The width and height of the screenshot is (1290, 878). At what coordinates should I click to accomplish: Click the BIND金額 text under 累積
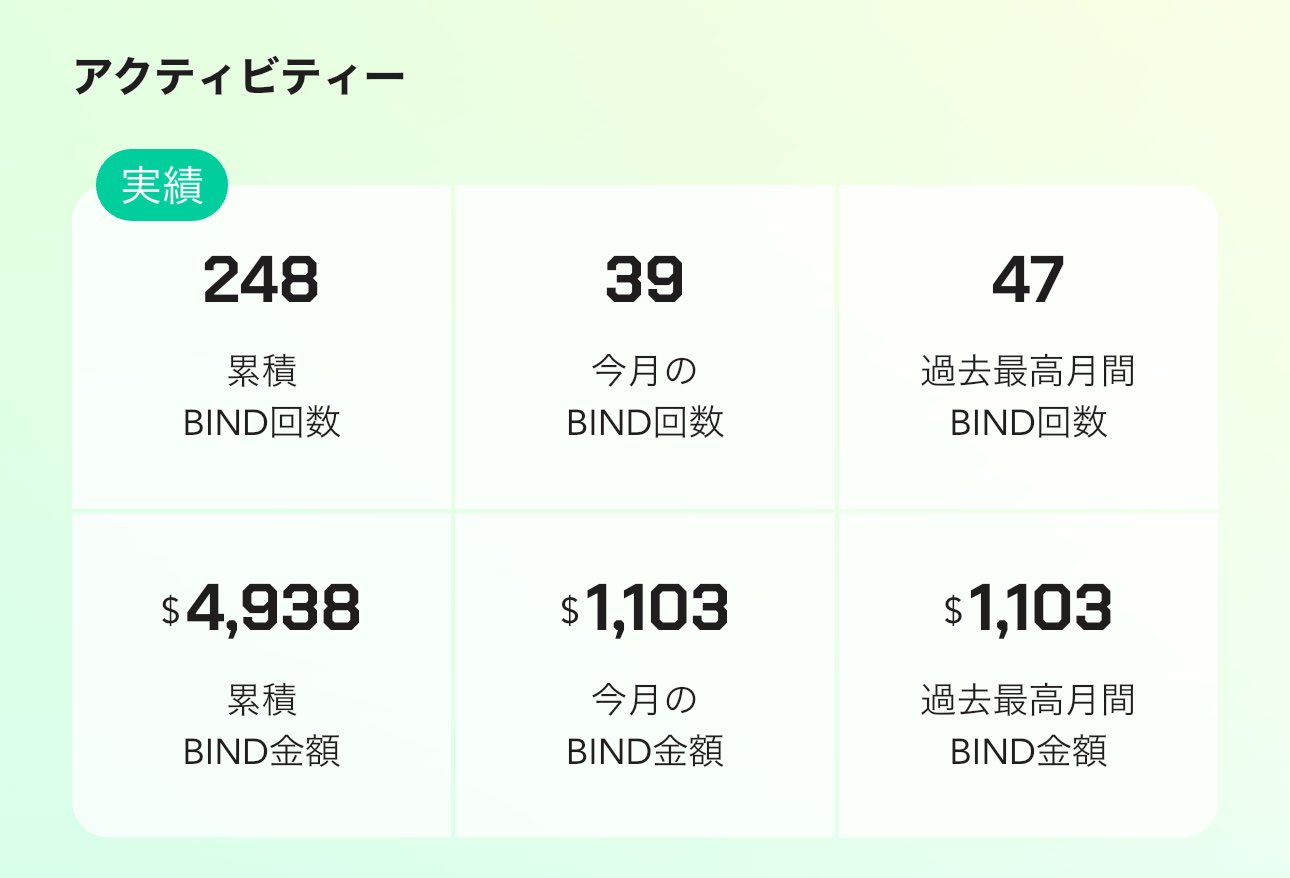click(262, 751)
